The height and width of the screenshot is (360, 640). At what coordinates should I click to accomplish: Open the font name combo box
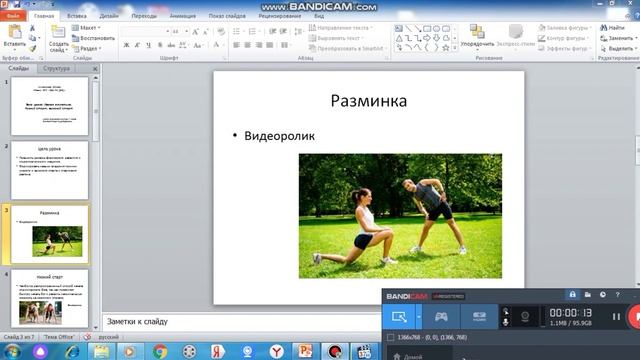pos(146,31)
